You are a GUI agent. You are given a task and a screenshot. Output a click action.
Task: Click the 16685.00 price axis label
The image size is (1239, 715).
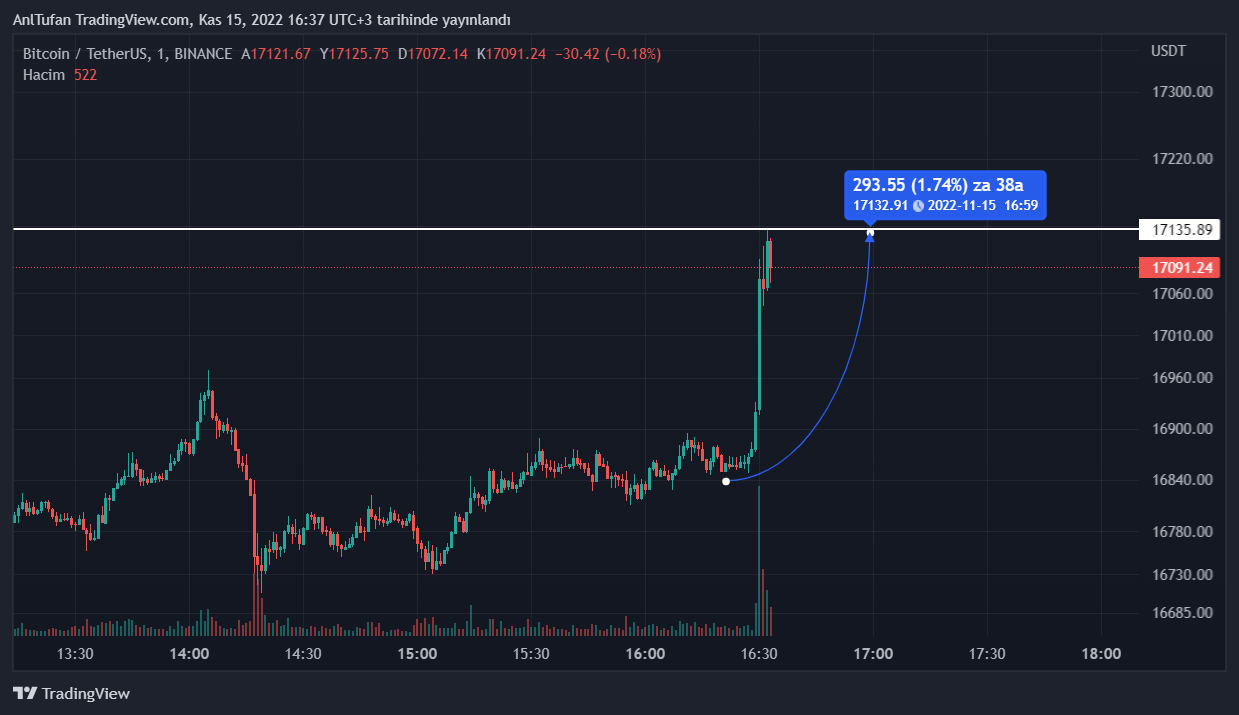coord(1182,612)
